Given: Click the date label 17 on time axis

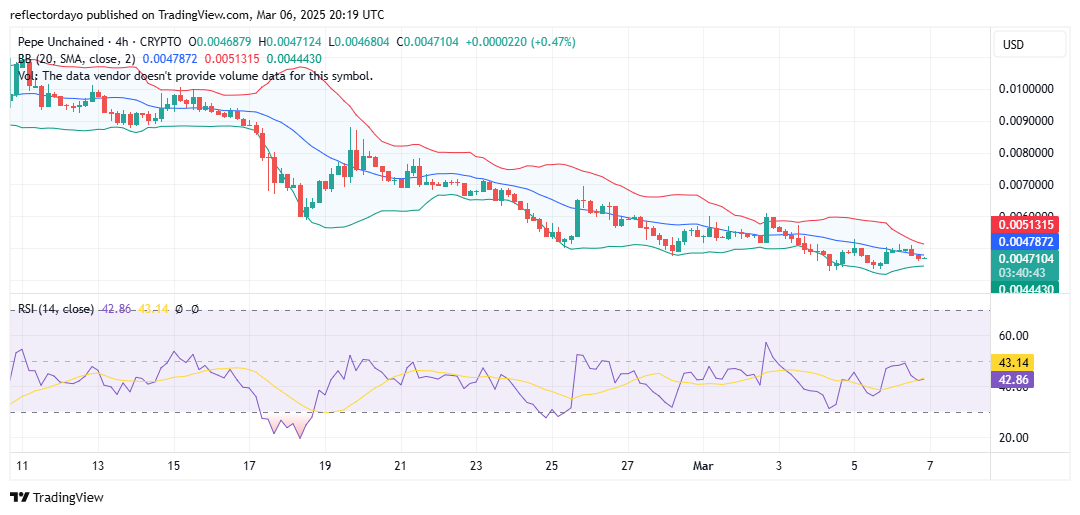Looking at the screenshot, I should (x=249, y=465).
